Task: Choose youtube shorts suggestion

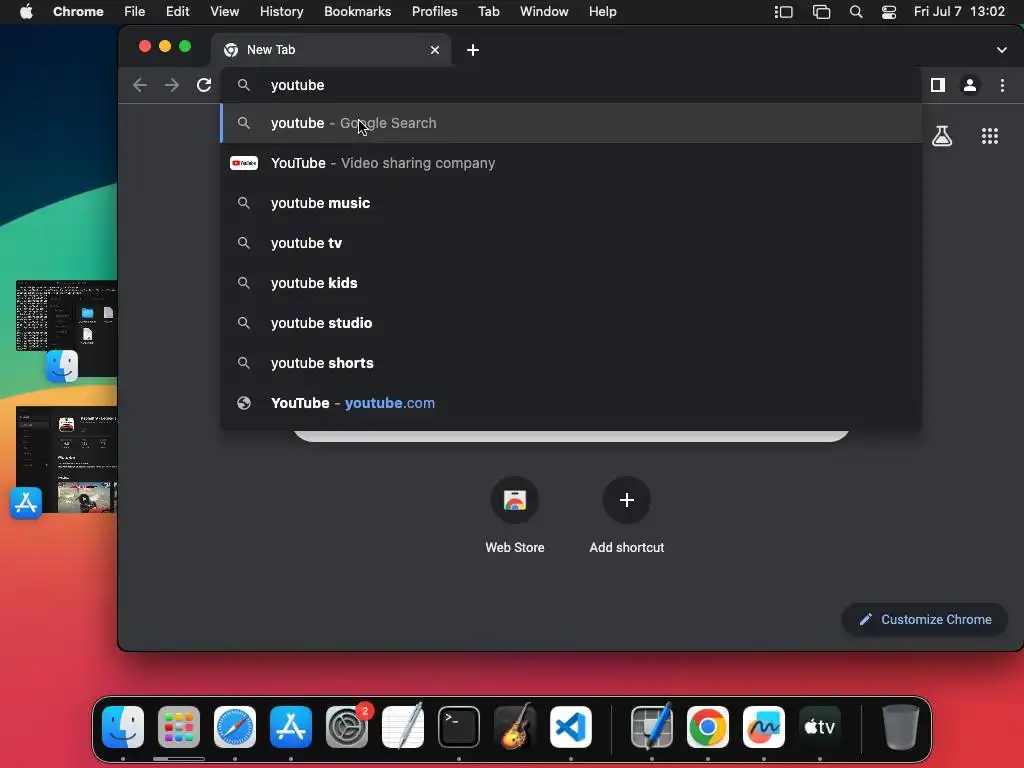Action: [x=571, y=363]
